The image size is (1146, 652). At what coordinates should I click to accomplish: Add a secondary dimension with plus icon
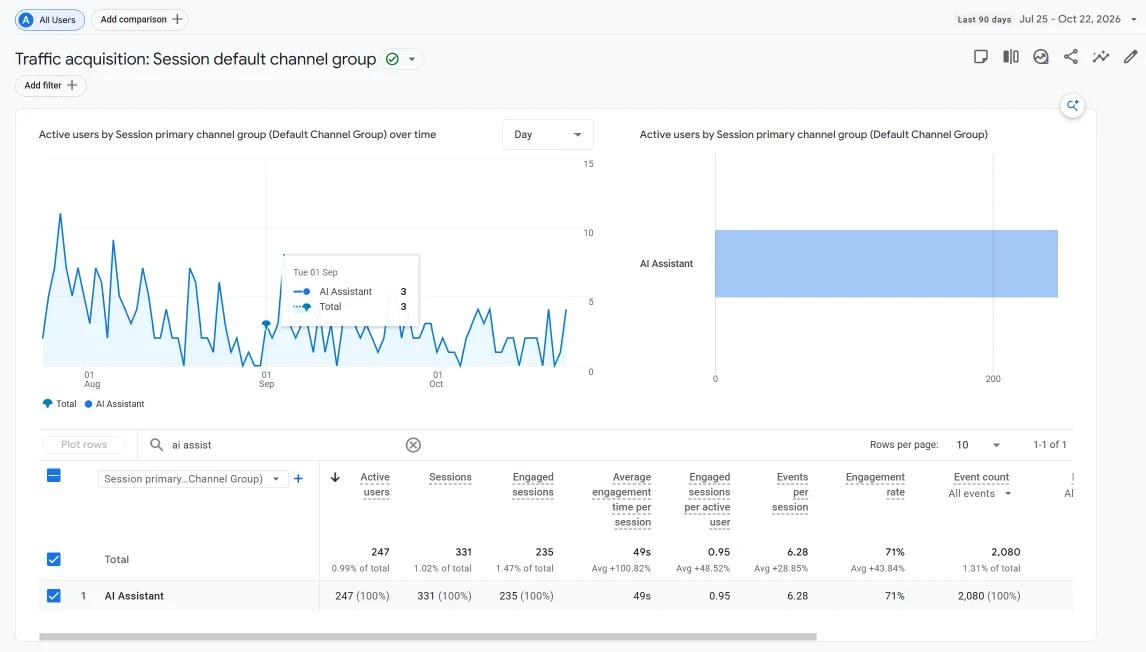[298, 479]
